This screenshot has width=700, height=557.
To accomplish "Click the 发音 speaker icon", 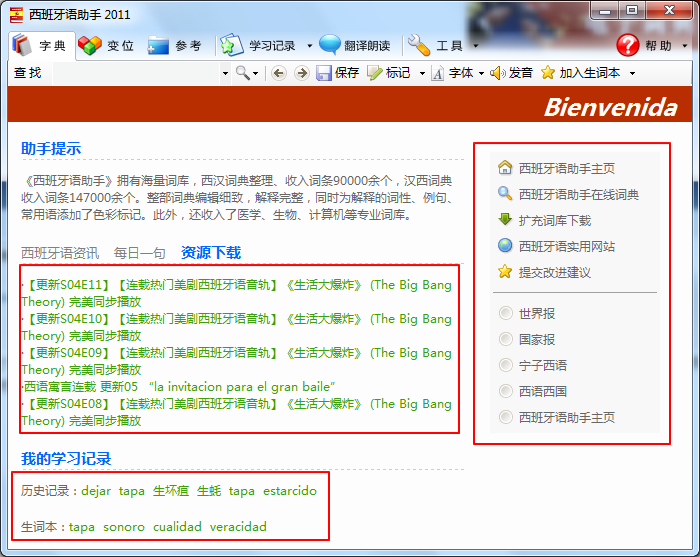I will coord(497,73).
